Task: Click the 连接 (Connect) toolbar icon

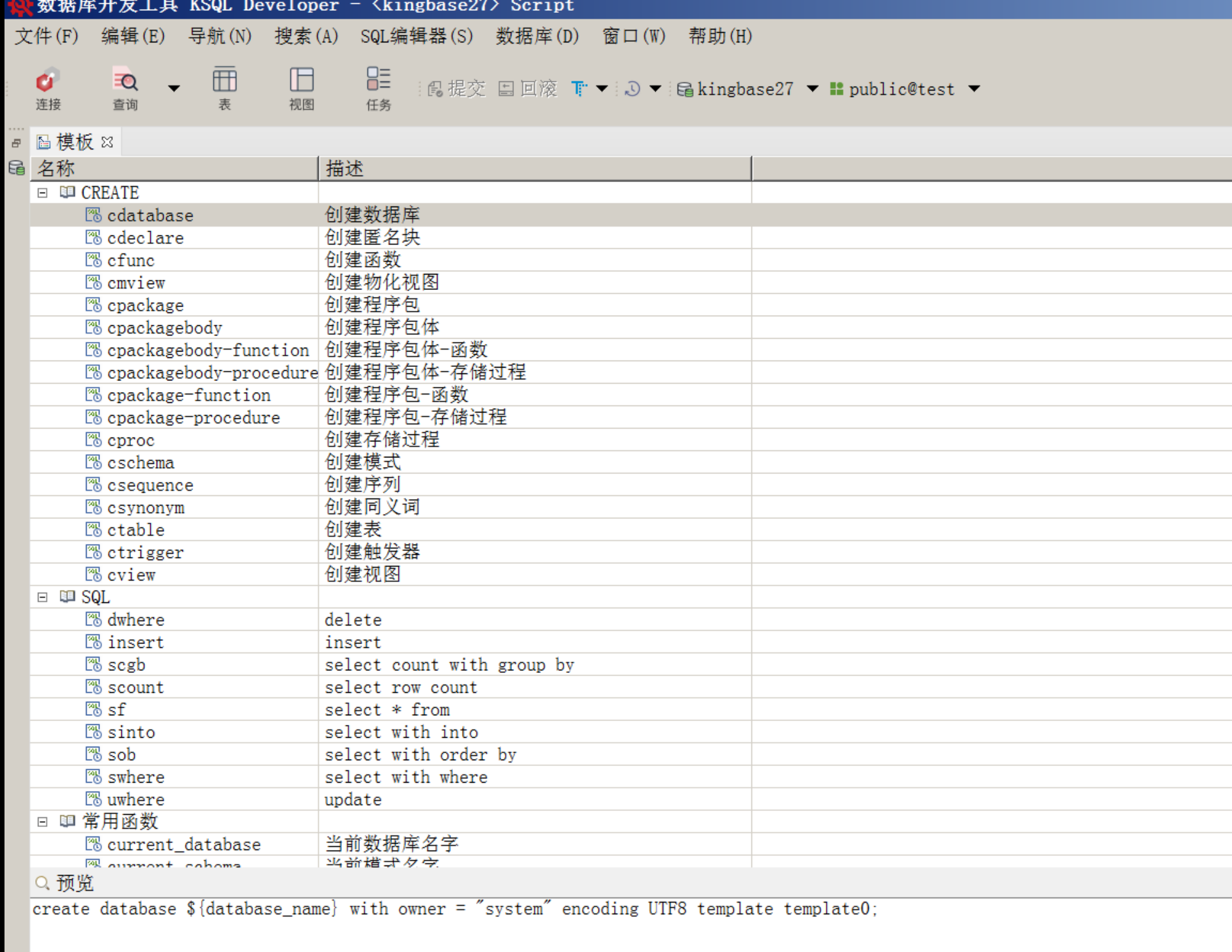Action: click(47, 87)
